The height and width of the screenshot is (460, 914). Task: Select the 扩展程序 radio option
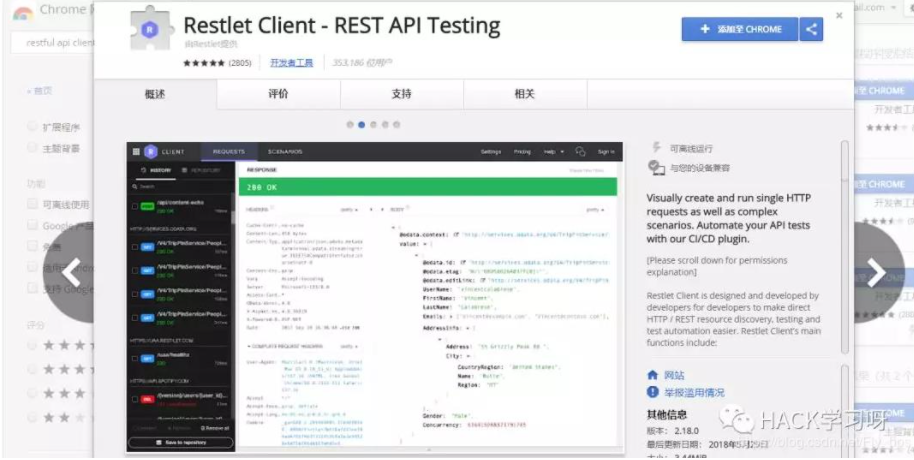pyautogui.click(x=33, y=127)
